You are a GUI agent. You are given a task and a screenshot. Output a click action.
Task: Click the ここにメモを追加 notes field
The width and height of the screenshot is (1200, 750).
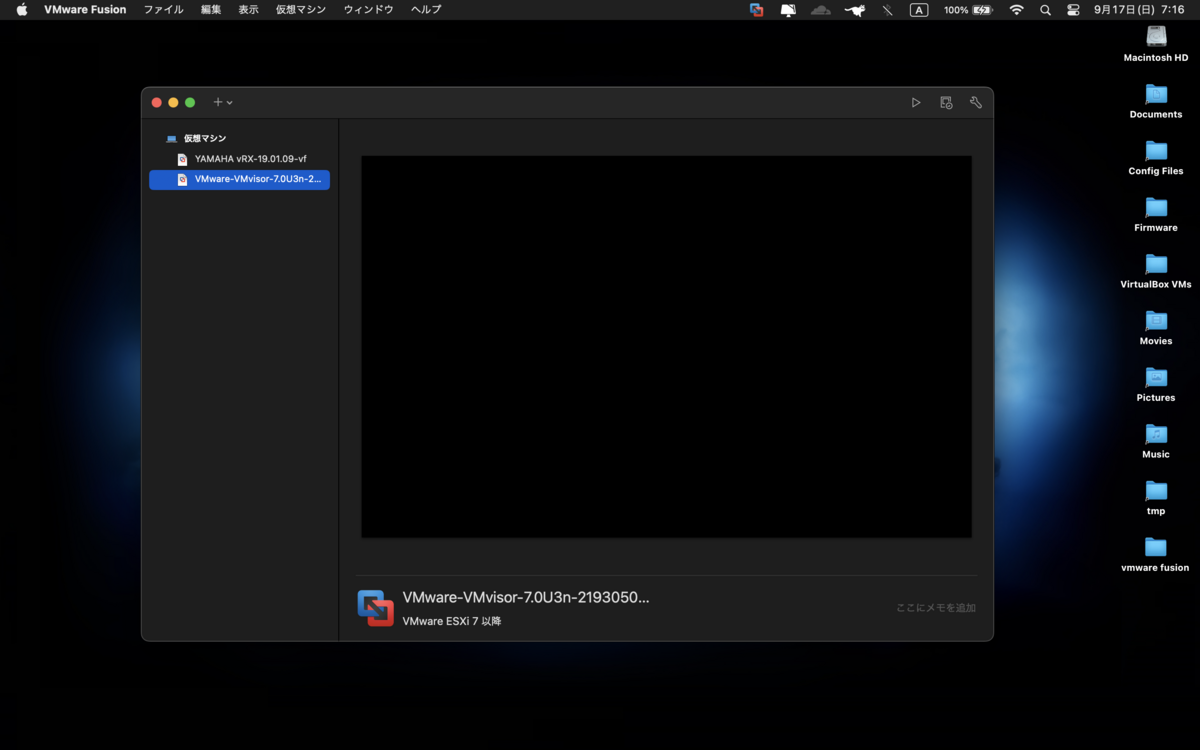(935, 608)
